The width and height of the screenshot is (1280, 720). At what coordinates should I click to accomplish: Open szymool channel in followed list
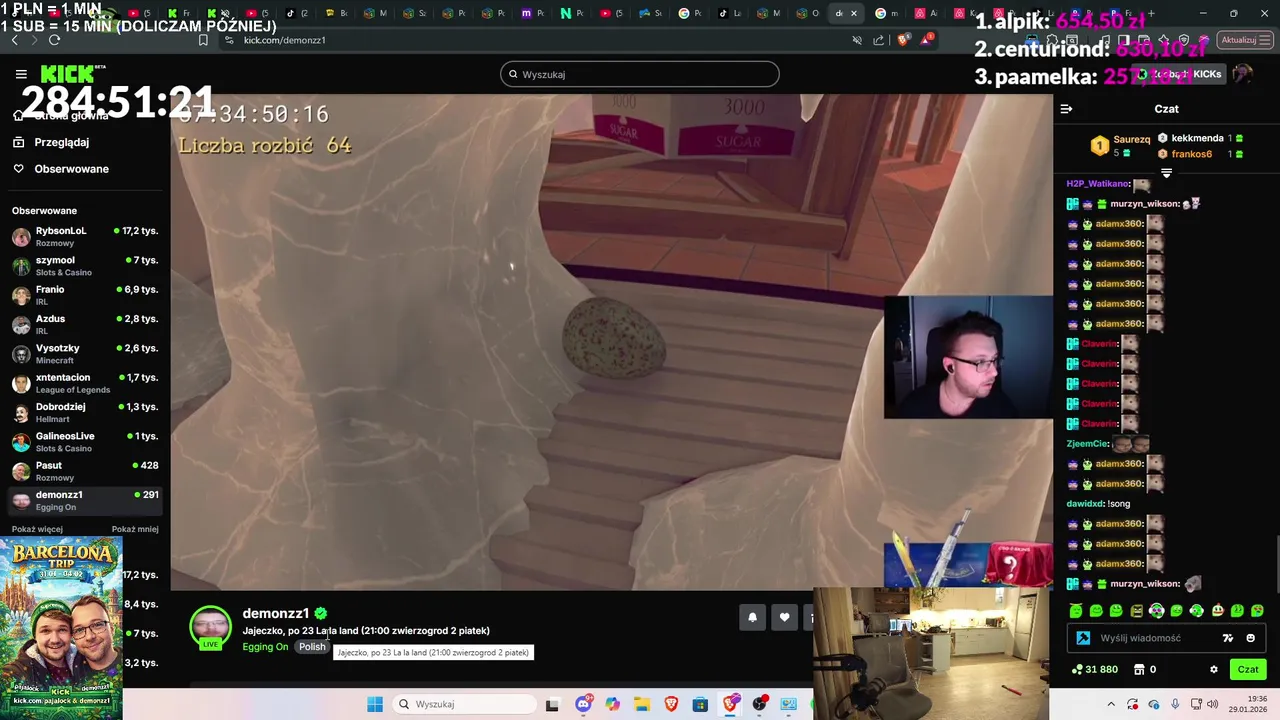[85, 266]
